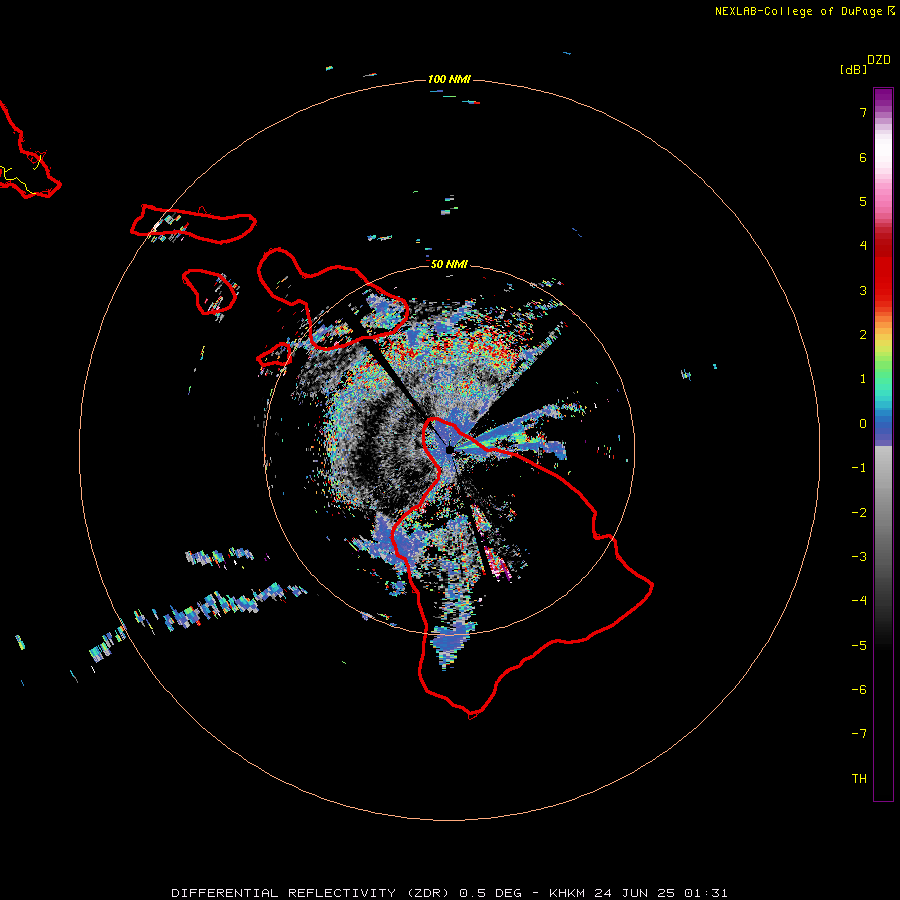Click the red band of the color bar
Image resolution: width=900 pixels, height=900 pixels.
pos(883,270)
